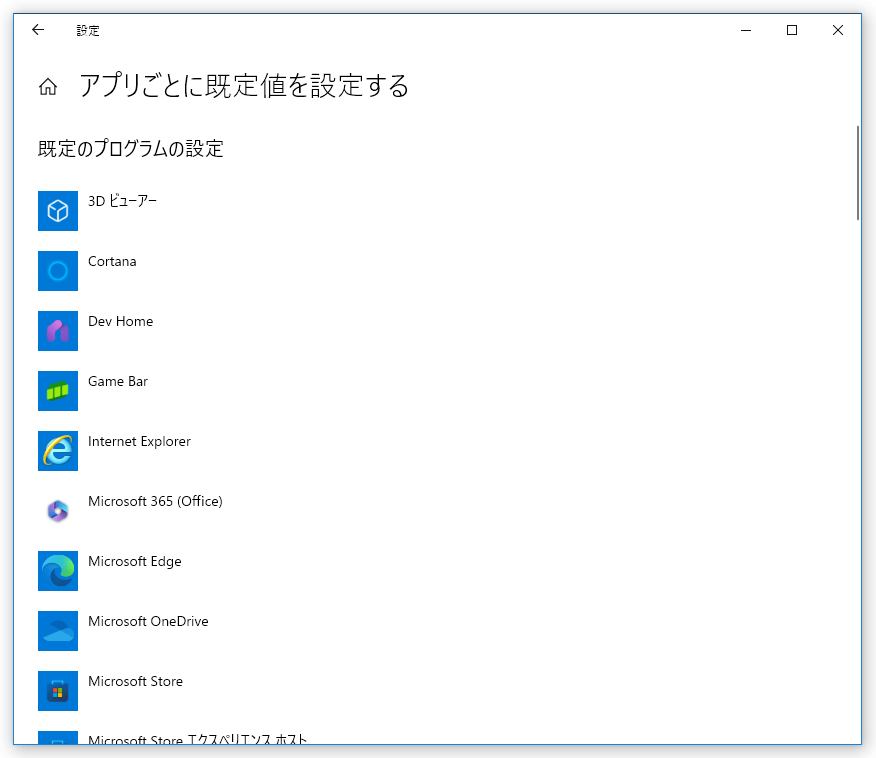Viewport: 876px width, 758px height.
Task: Select the Internet Explorer icon
Action: click(x=58, y=451)
